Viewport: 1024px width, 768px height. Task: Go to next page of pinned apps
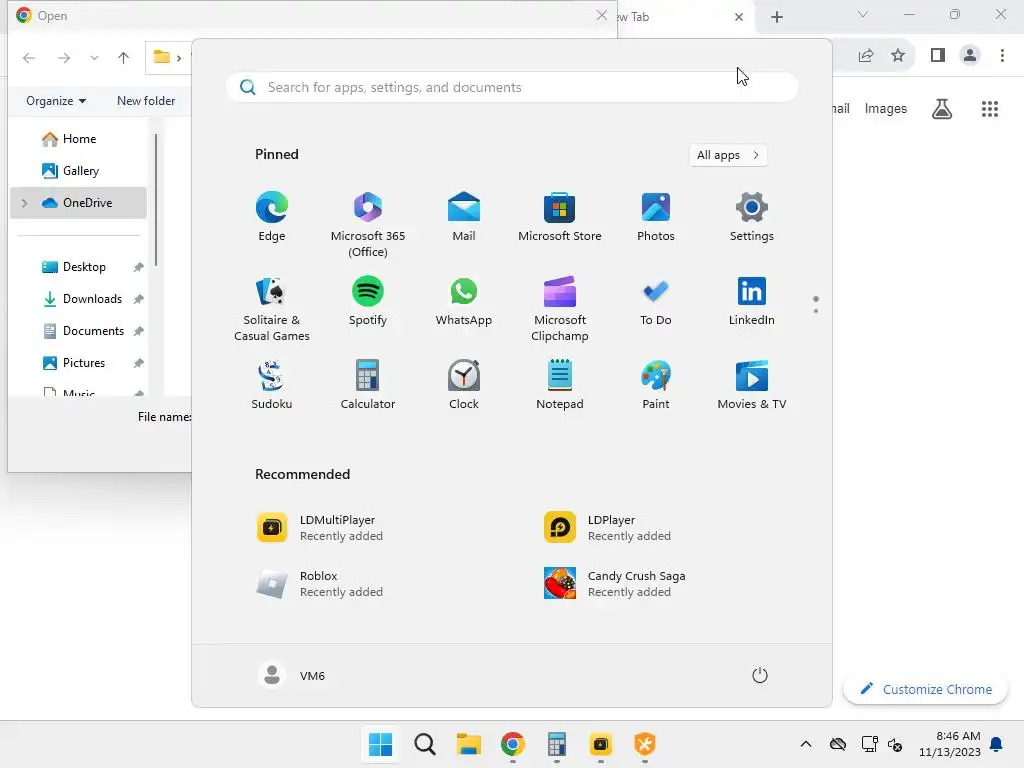816,310
